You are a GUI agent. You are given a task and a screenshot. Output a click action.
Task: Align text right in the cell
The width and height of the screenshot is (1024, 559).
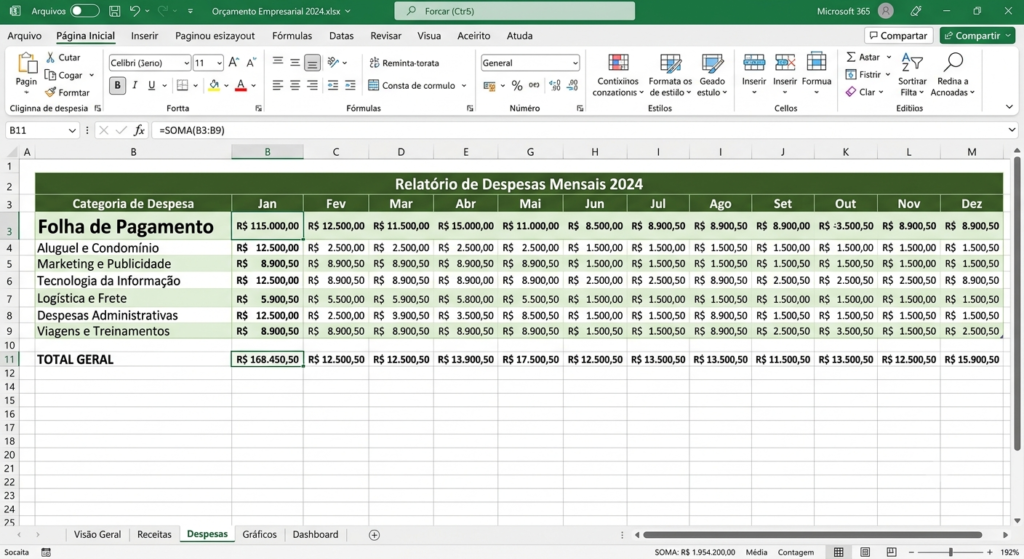(312, 85)
